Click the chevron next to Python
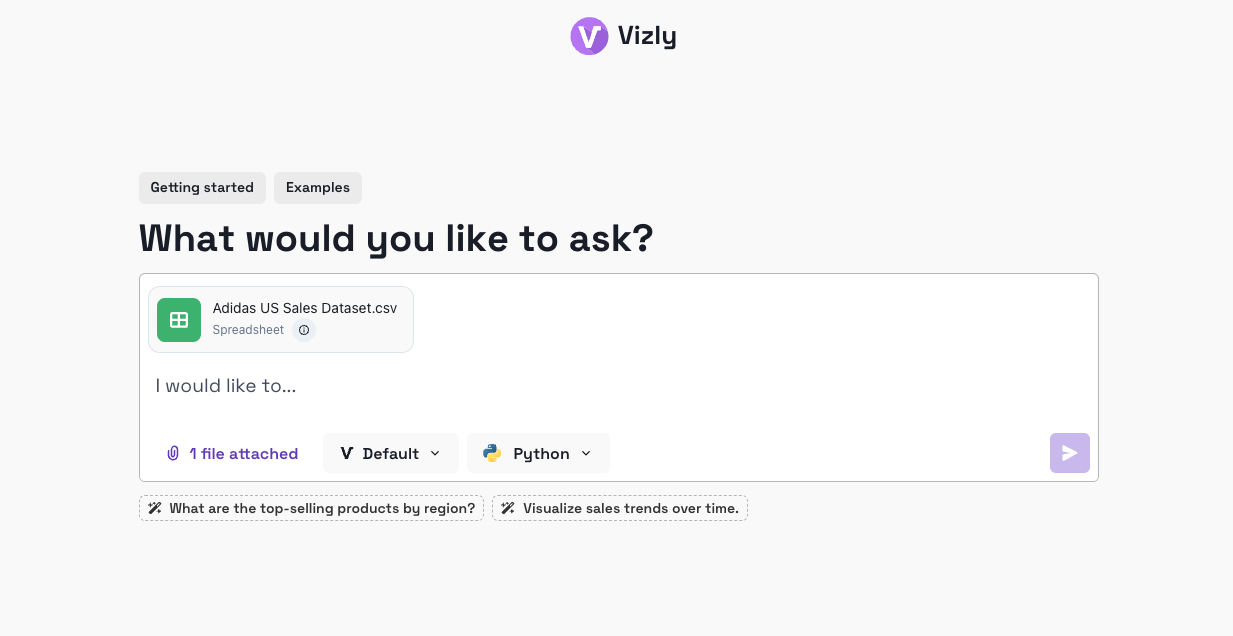 (586, 454)
